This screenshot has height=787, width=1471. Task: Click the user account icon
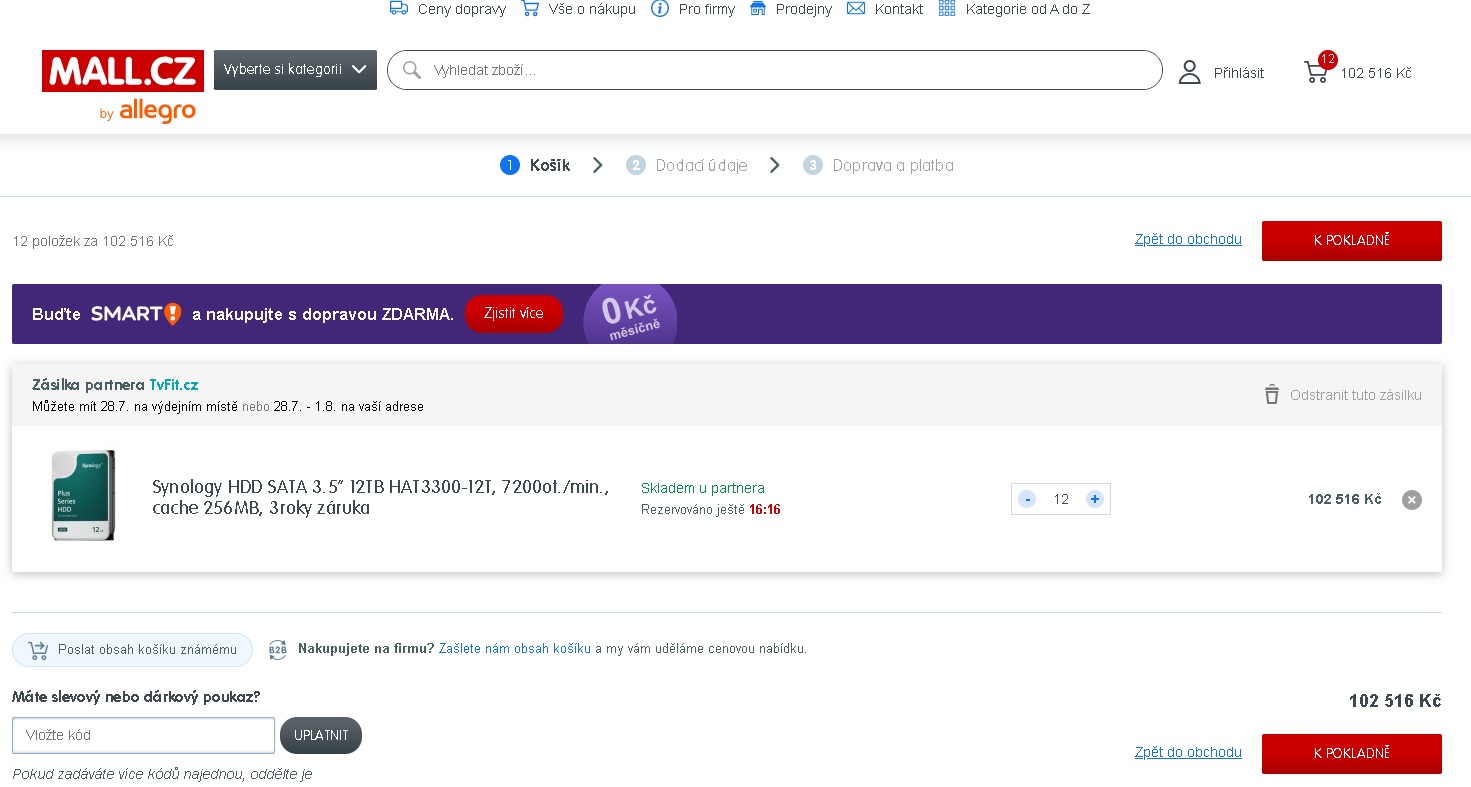[x=1189, y=72]
